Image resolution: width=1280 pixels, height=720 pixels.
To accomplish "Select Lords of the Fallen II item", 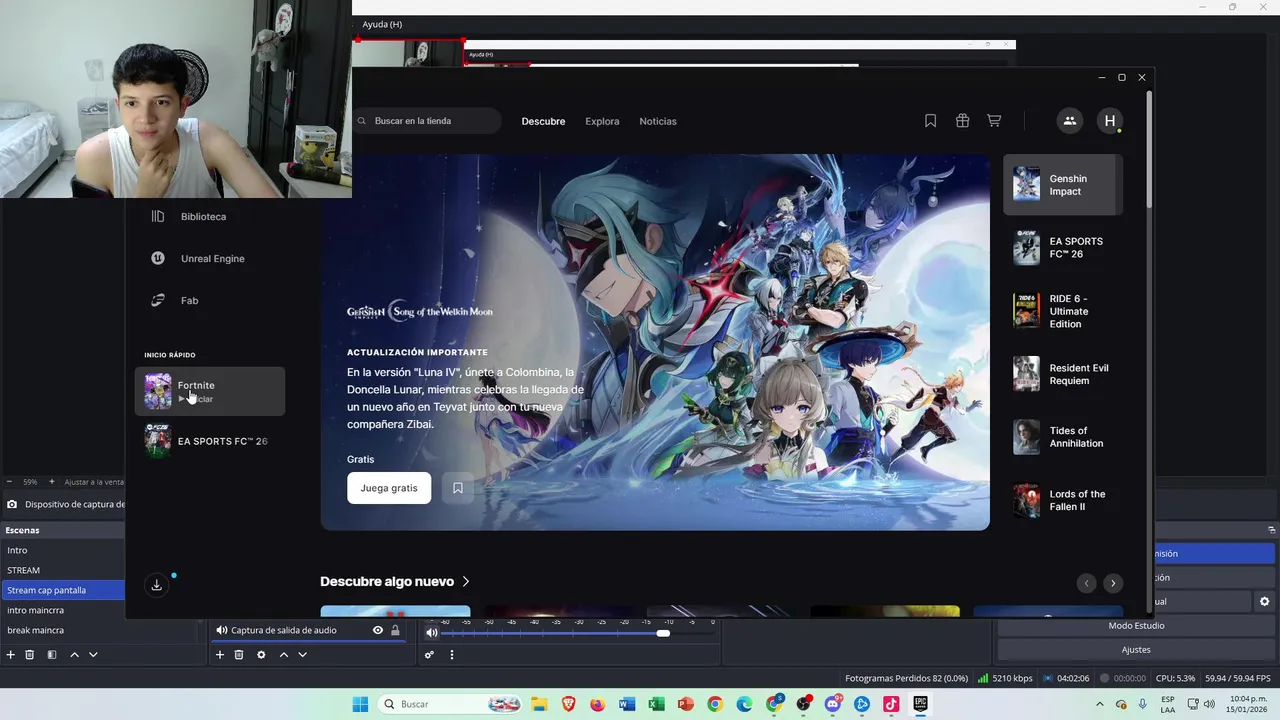I will tap(1063, 500).
